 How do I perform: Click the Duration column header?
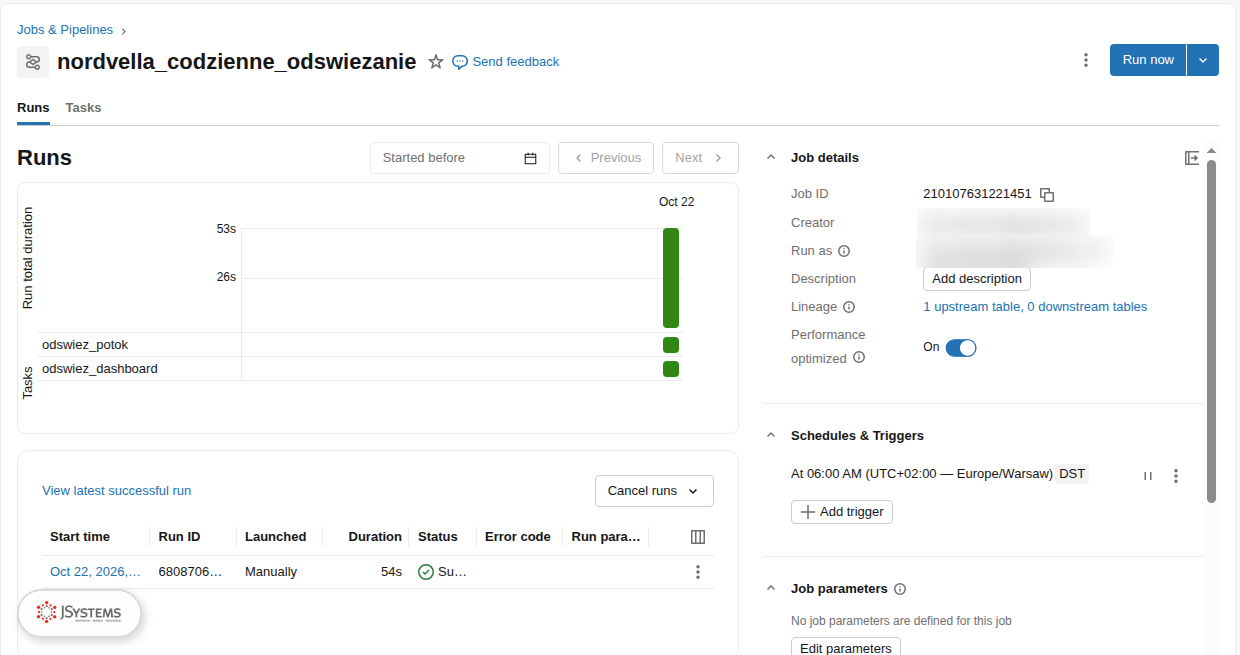(375, 537)
